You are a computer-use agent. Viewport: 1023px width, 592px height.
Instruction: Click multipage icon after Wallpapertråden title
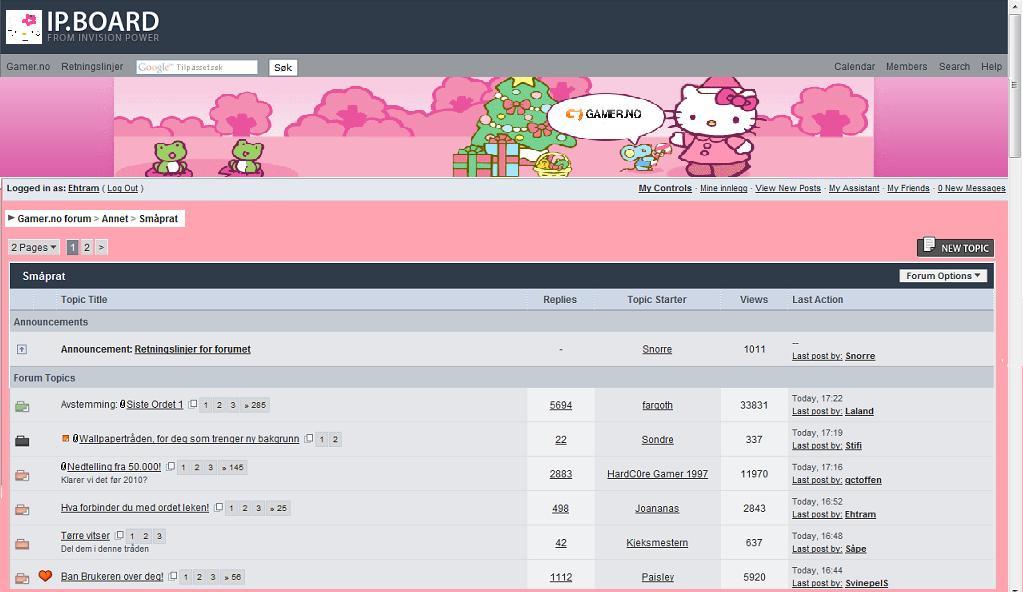tap(309, 439)
